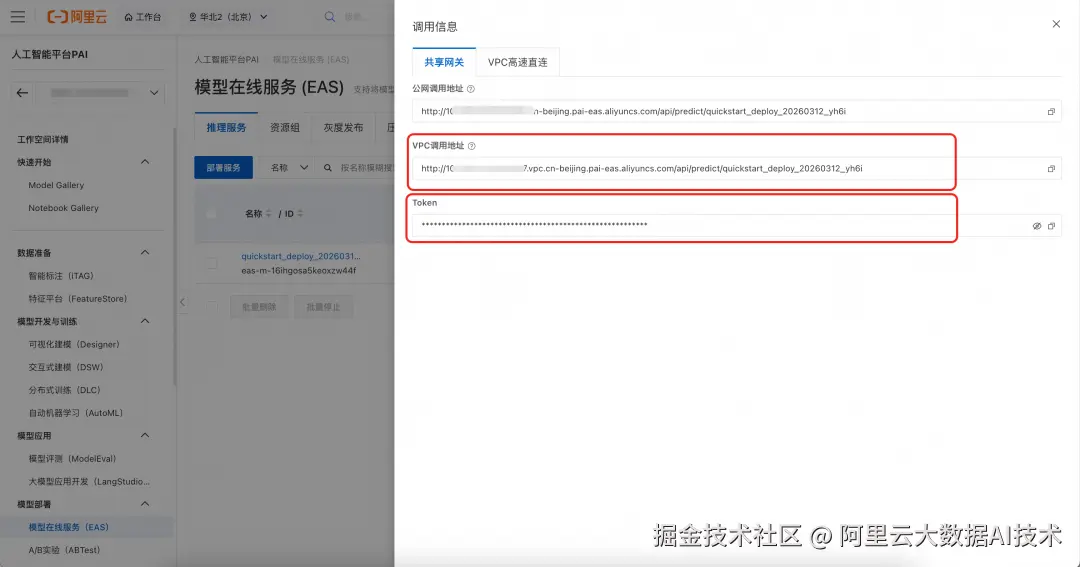
Task: Click the 模型在线服务 (EAS) page heading
Action: click(269, 87)
